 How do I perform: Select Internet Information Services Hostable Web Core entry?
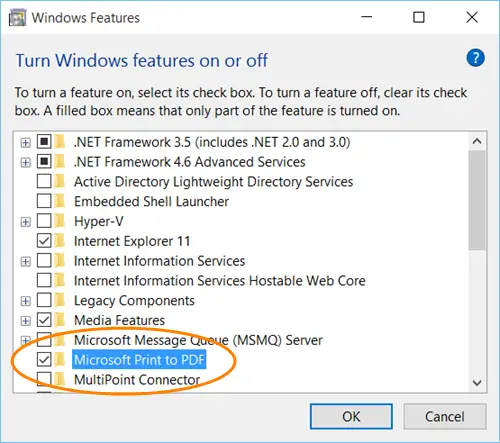pos(220,281)
